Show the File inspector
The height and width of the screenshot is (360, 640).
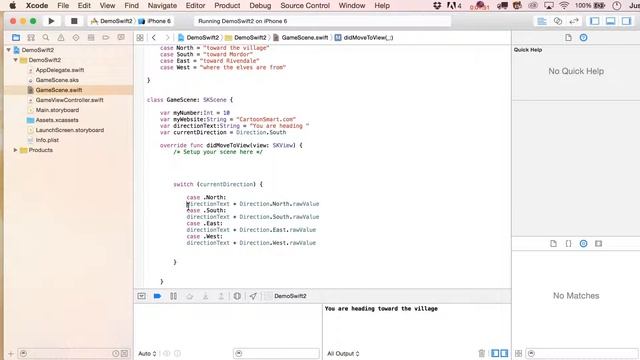[568, 38]
